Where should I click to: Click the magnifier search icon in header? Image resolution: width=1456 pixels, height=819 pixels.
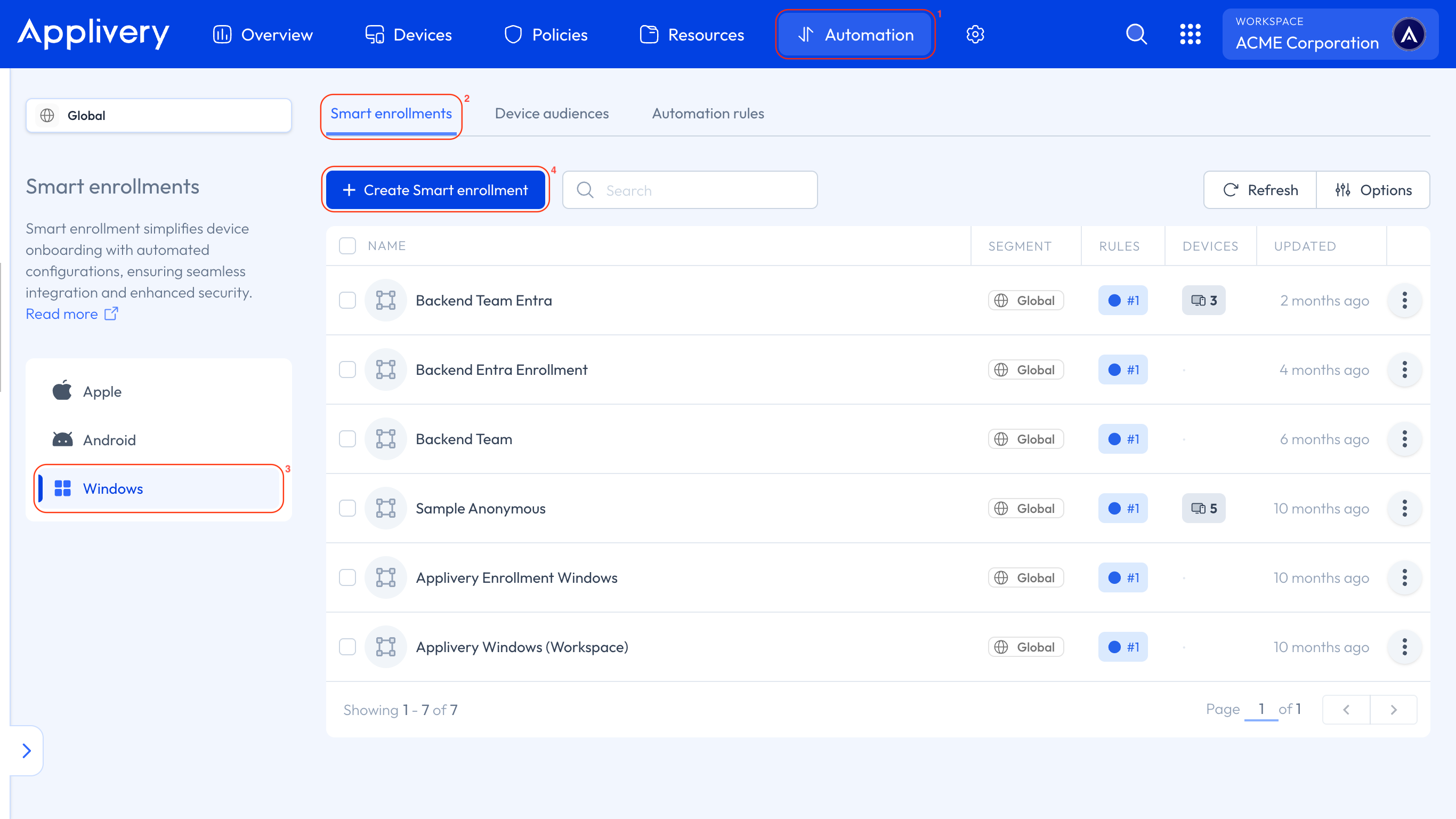pos(1136,35)
